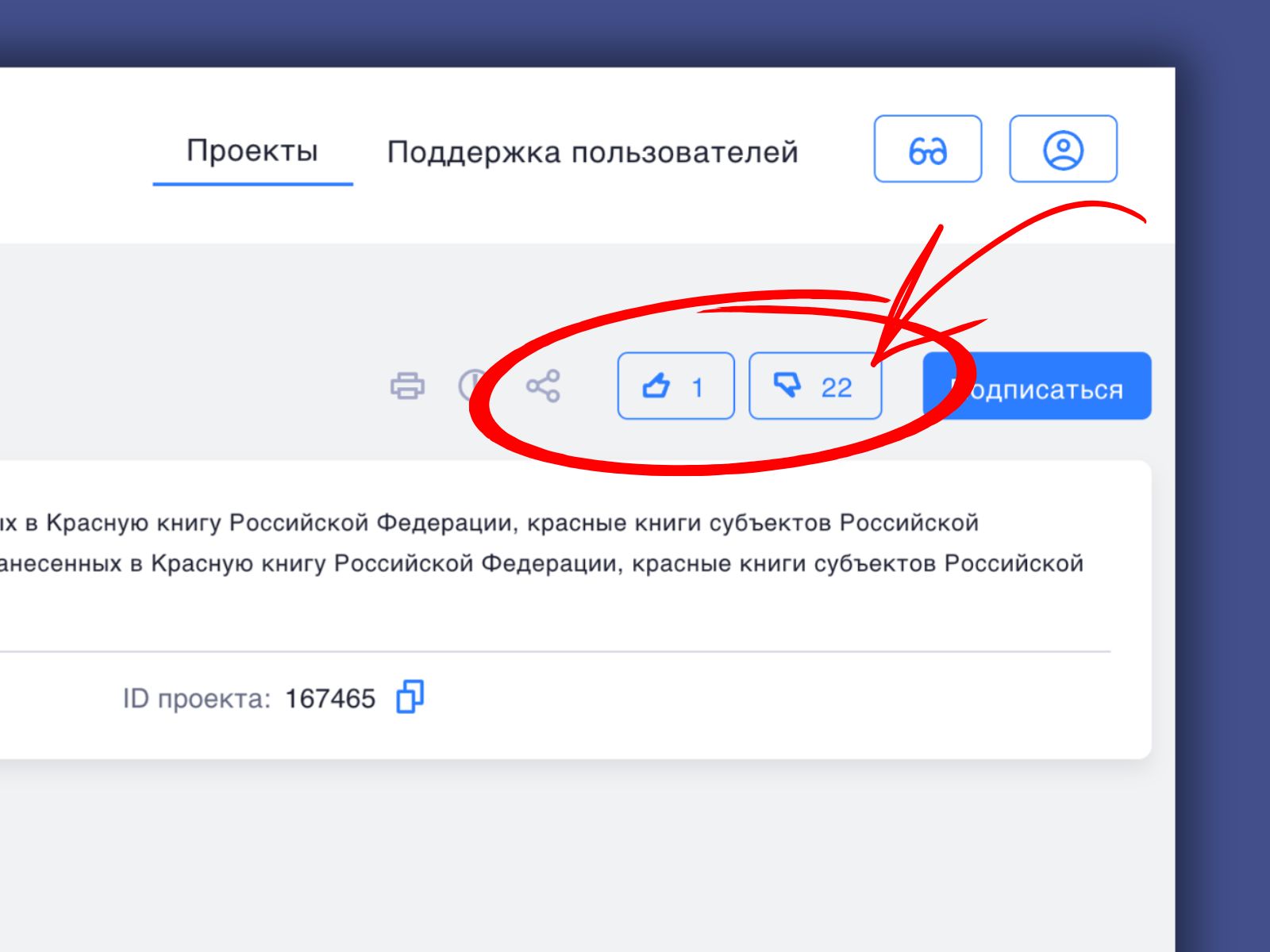Open Поддержка пользователей menu item
This screenshot has width=1270, height=952.
tap(592, 152)
